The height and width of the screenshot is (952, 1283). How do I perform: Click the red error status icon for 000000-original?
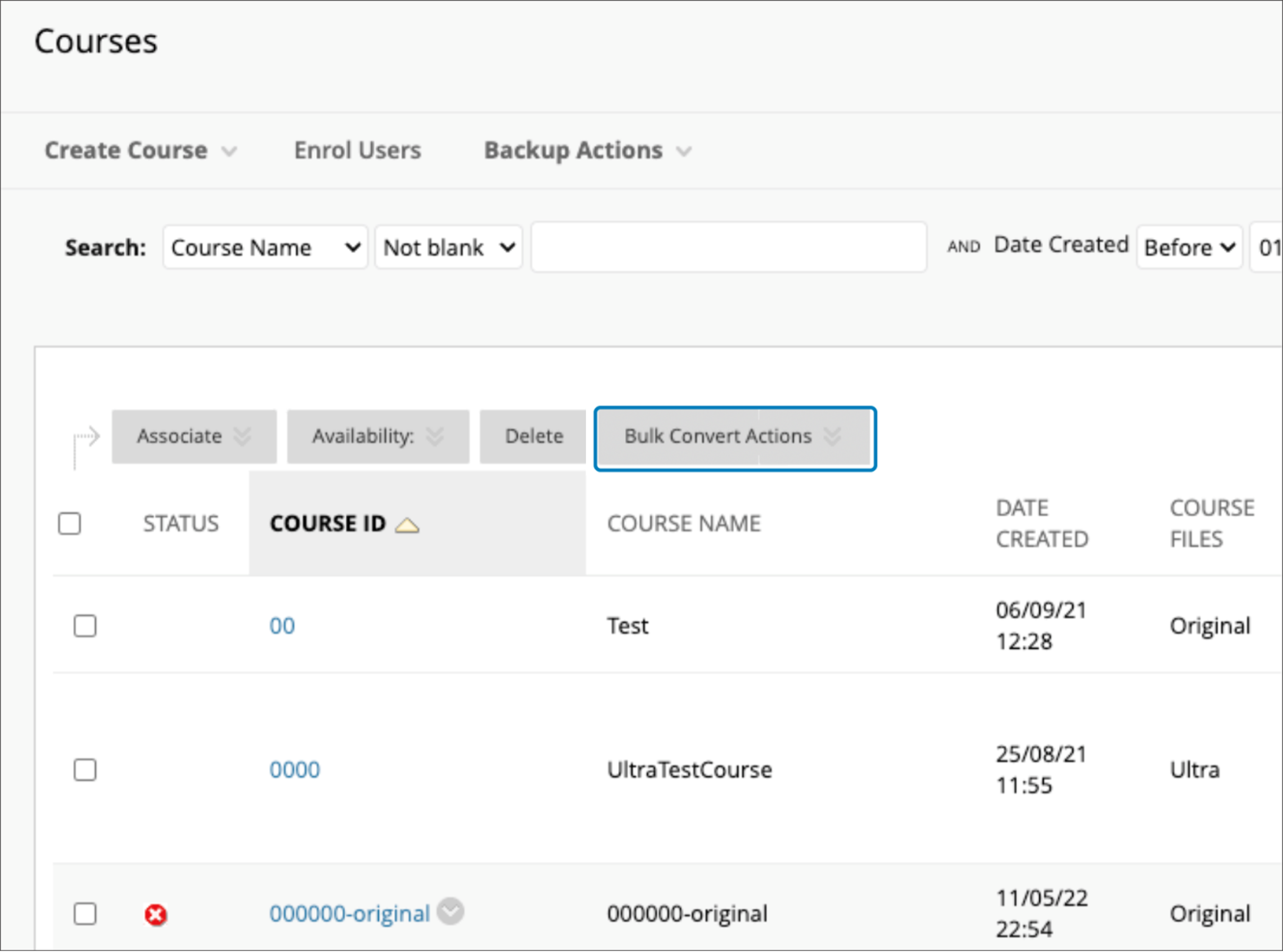[x=155, y=913]
